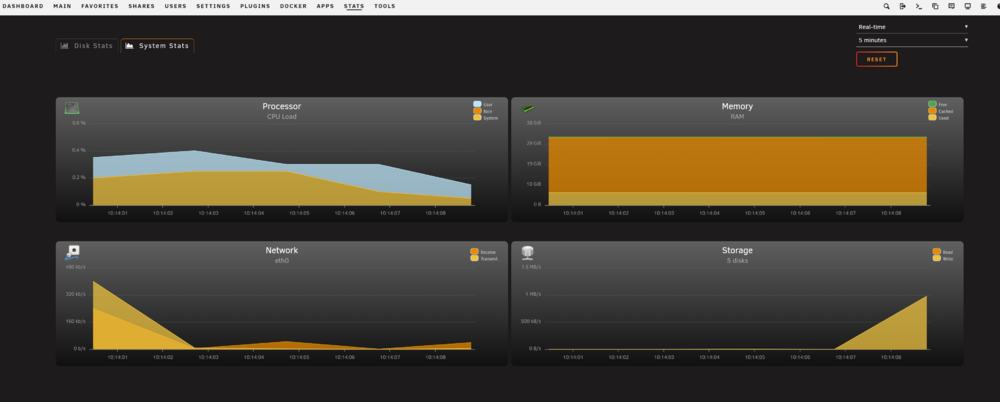Screen dimensions: 1000x402
Task: Click the system info monitor icon
Action: (967, 6)
